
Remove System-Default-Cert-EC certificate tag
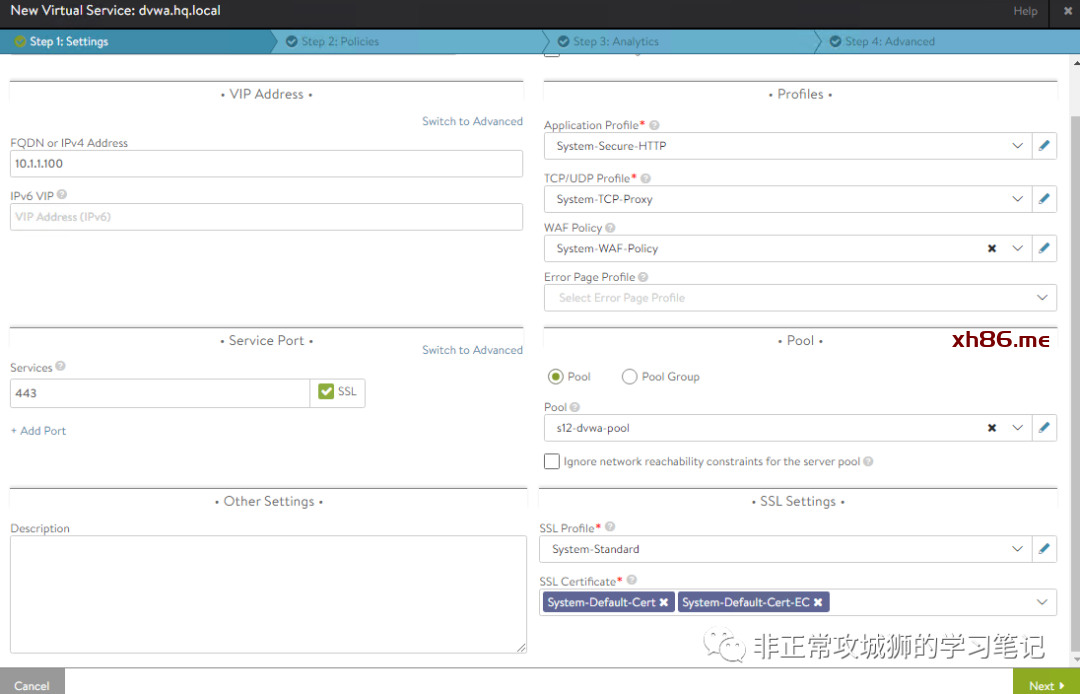(x=818, y=603)
